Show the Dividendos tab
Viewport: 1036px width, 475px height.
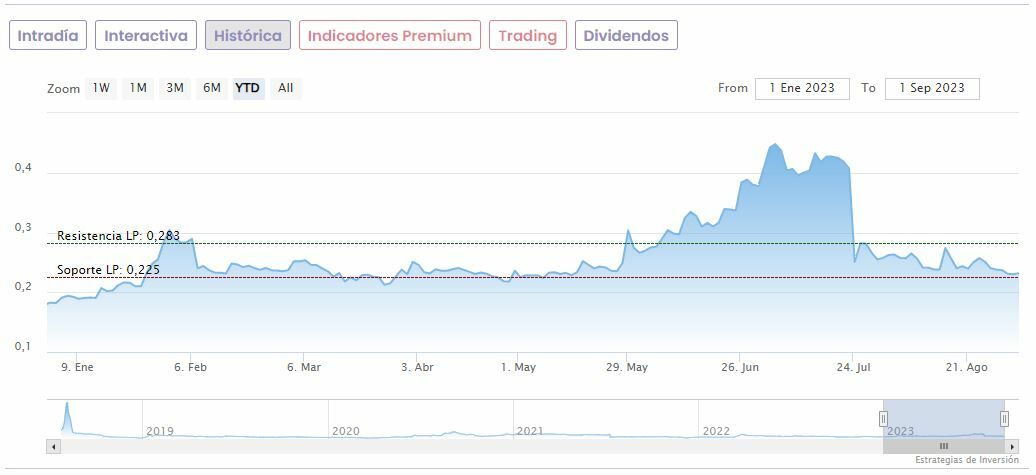[x=626, y=36]
